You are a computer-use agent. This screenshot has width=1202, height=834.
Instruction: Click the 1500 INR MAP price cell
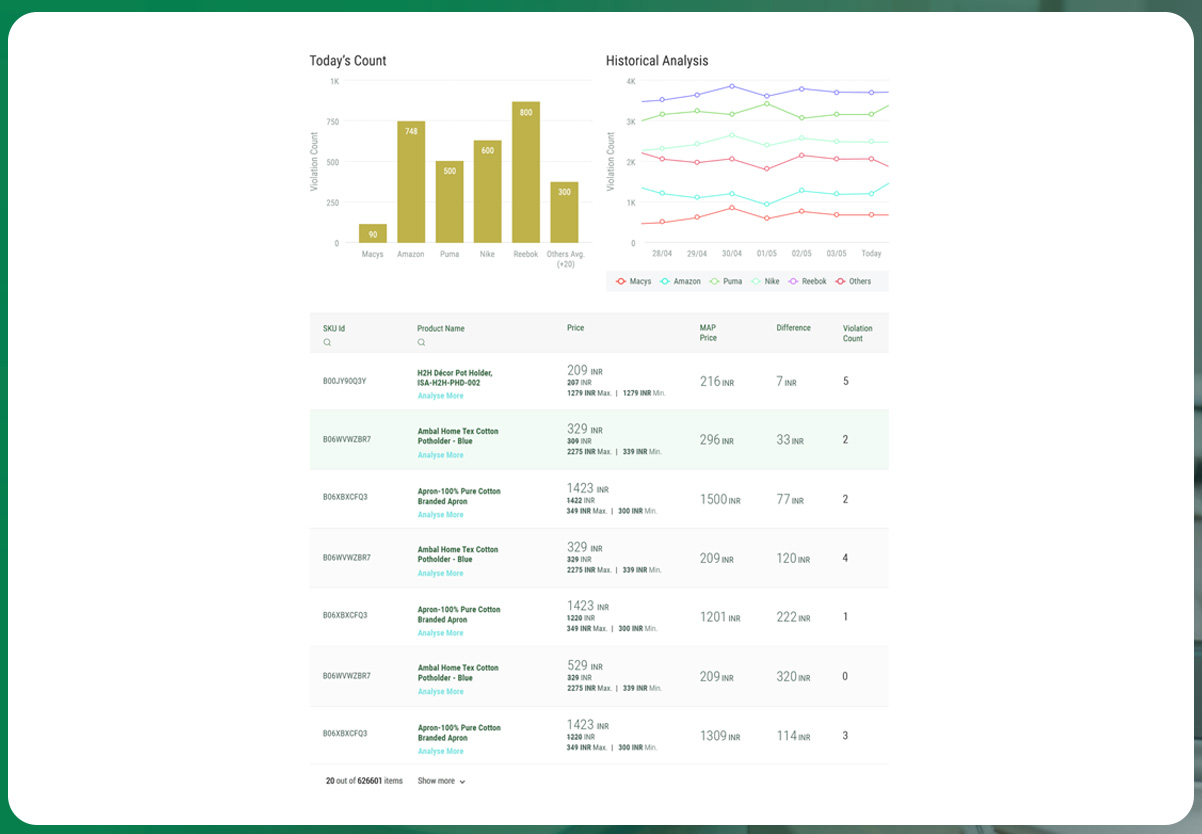click(720, 499)
